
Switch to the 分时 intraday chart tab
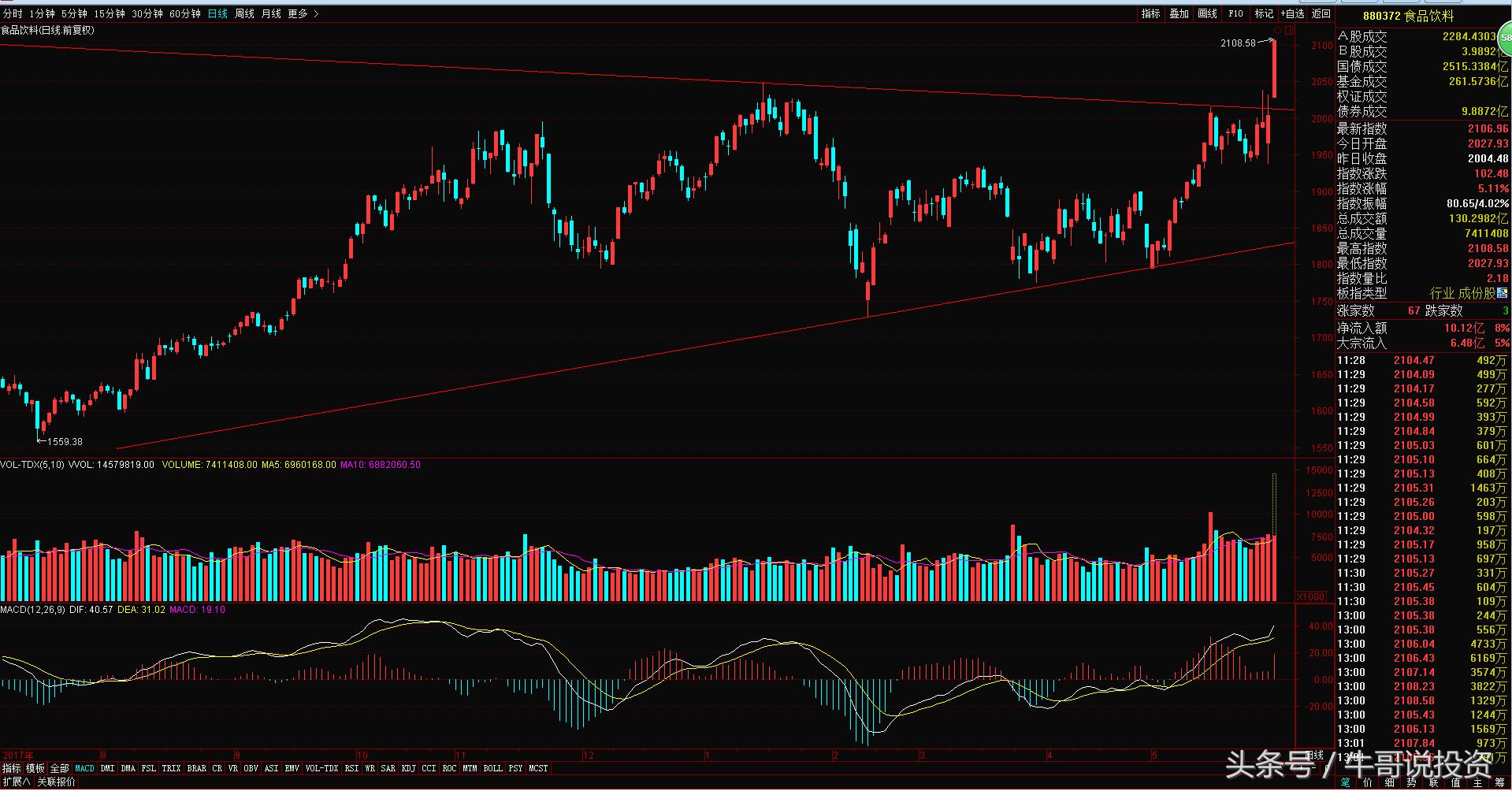13,13
